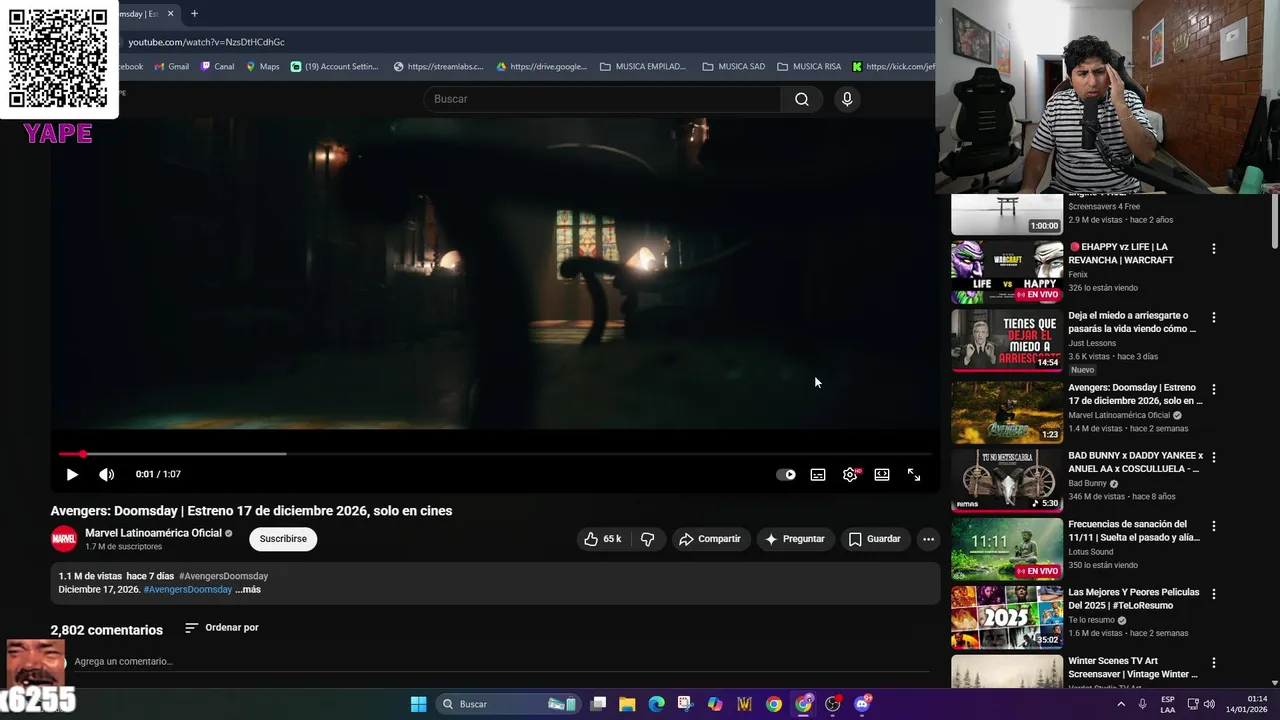Open the Windows Start menu
Screen dimensions: 1280x720
pos(418,704)
